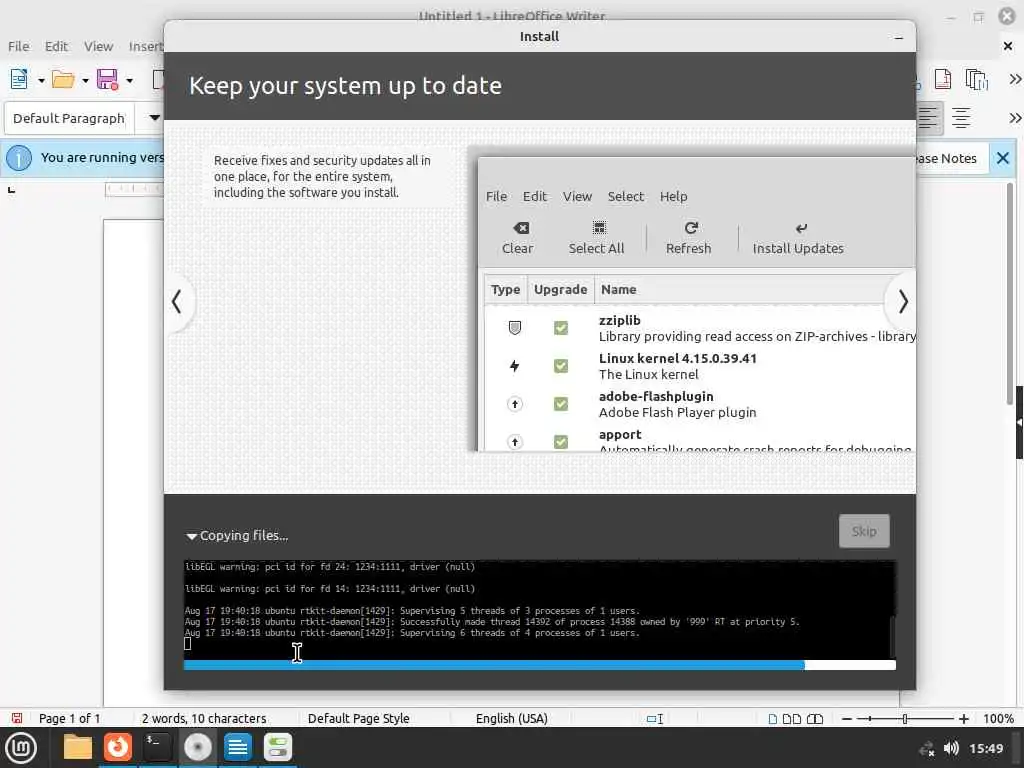
Task: Open the View menu in Writer
Action: coord(98,46)
